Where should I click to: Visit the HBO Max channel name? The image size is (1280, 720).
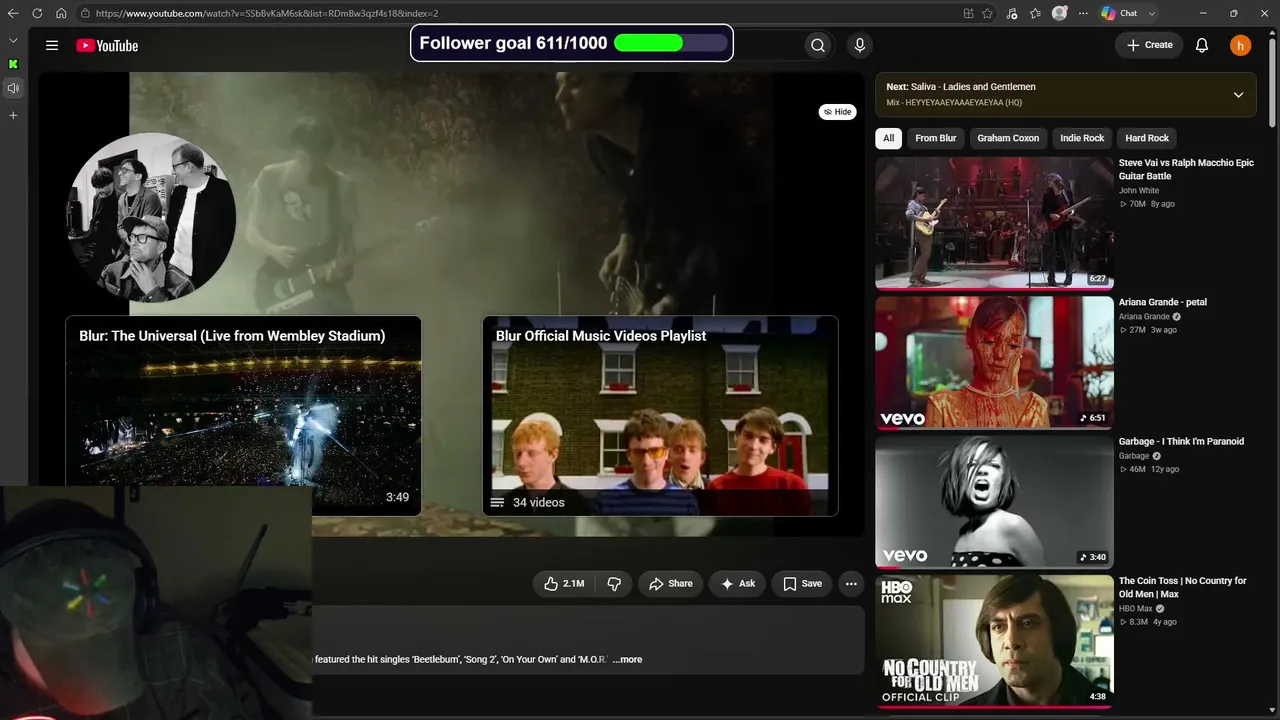[x=1137, y=608]
